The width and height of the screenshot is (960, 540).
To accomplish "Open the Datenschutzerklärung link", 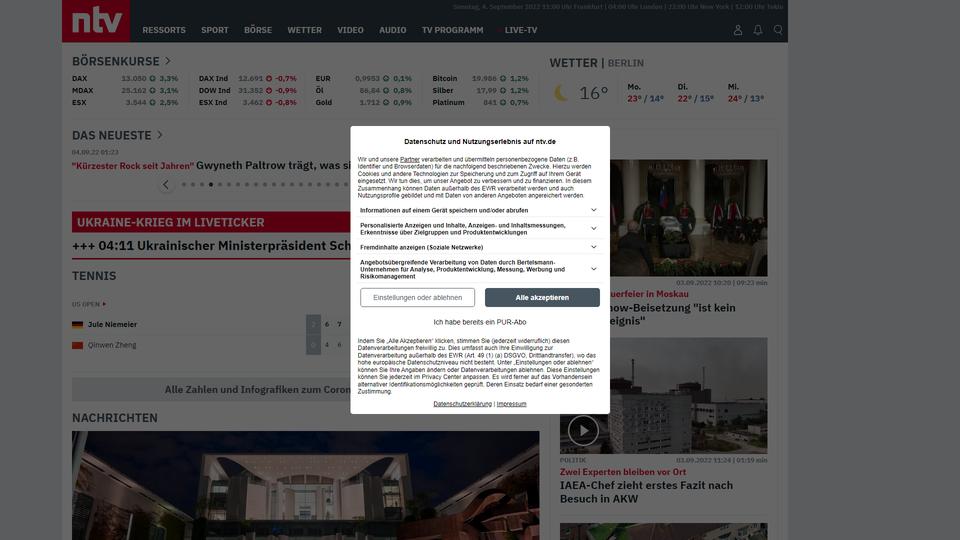I will [462, 404].
